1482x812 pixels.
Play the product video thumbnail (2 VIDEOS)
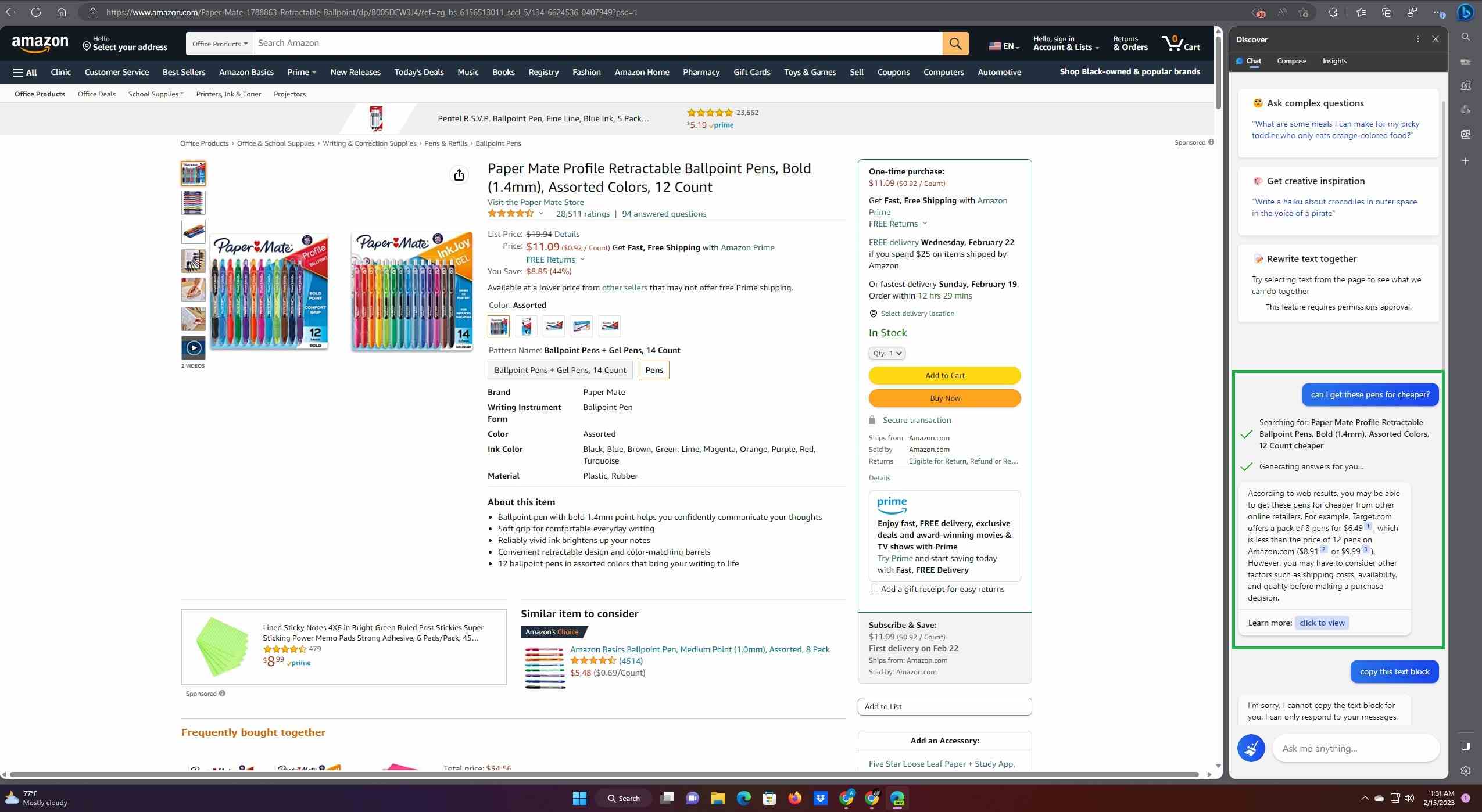tap(193, 348)
